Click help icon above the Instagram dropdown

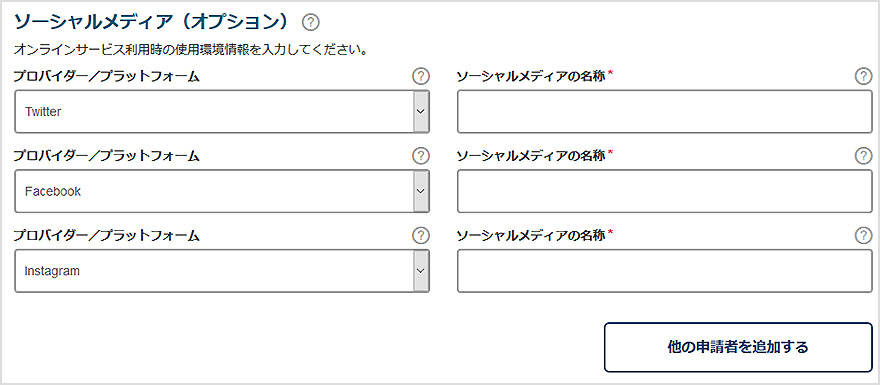coord(420,236)
